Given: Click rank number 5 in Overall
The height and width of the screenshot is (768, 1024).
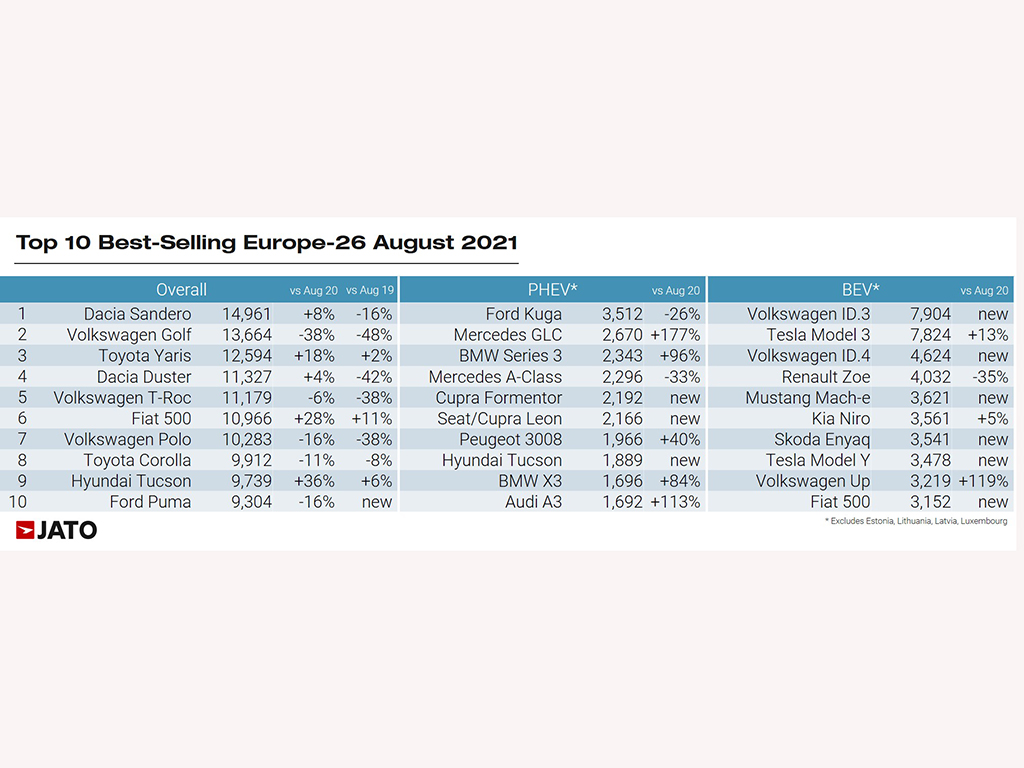Looking at the screenshot, I should tap(22, 398).
